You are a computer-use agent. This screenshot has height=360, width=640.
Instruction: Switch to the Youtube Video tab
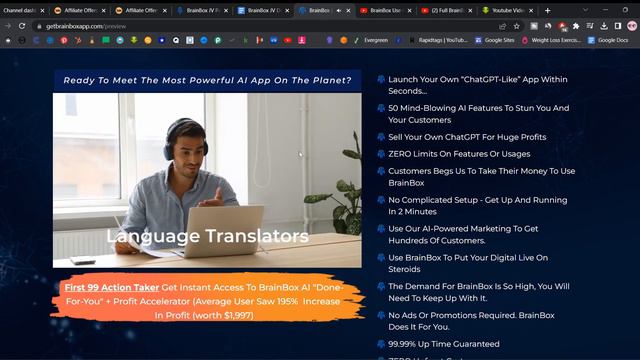pyautogui.click(x=508, y=11)
